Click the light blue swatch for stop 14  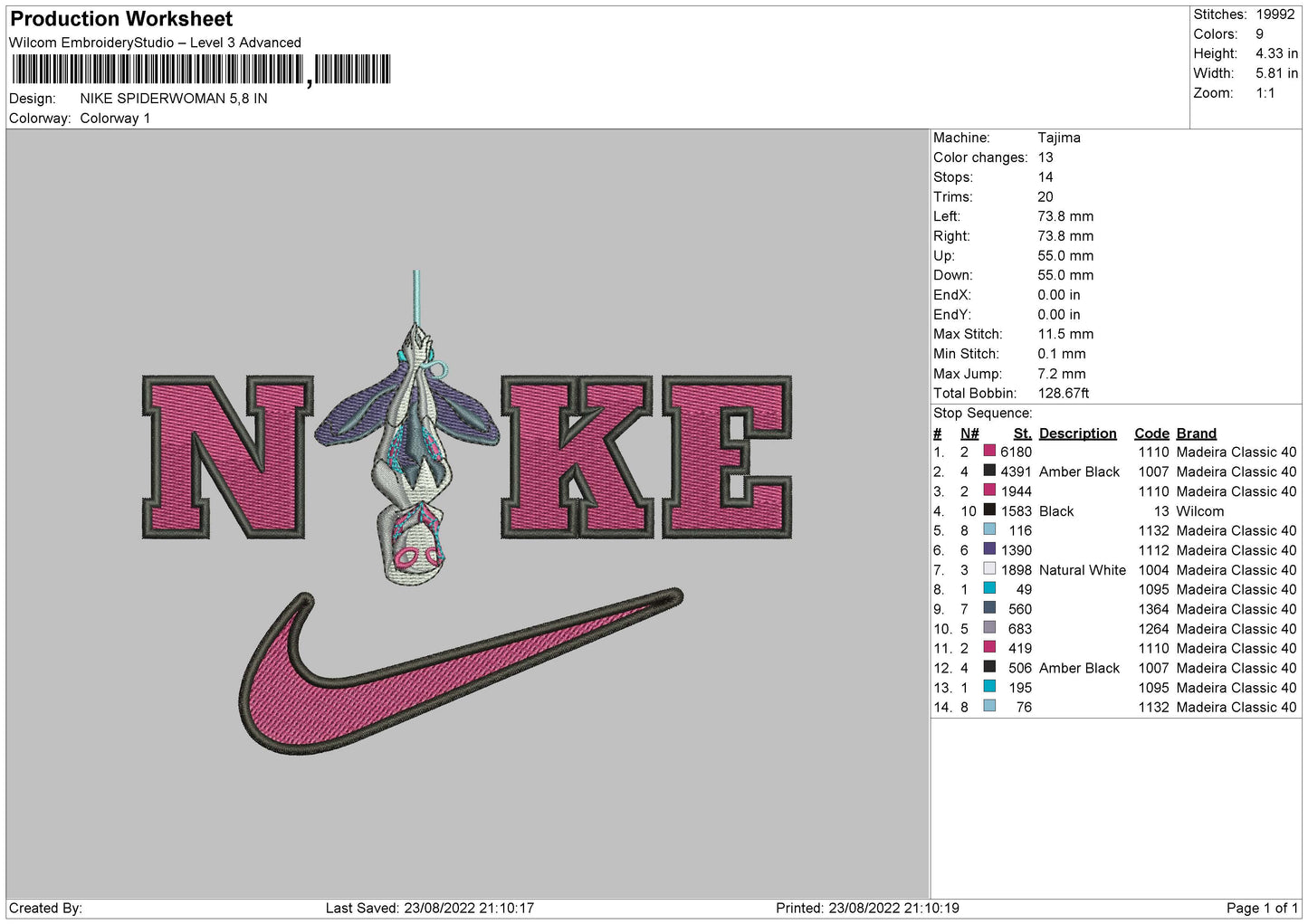coord(989,708)
